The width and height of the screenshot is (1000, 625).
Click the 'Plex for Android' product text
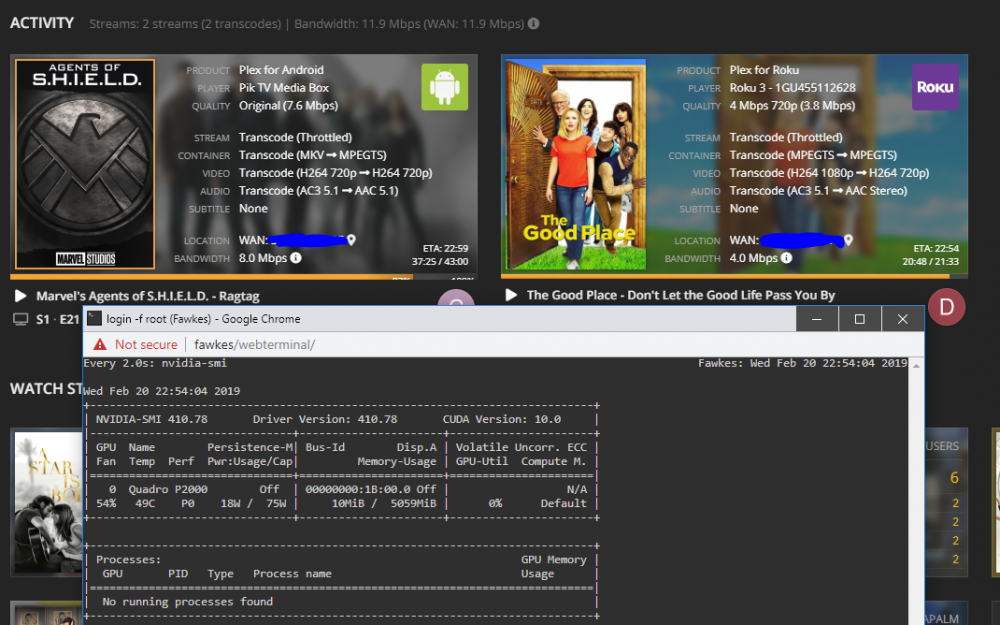[281, 70]
